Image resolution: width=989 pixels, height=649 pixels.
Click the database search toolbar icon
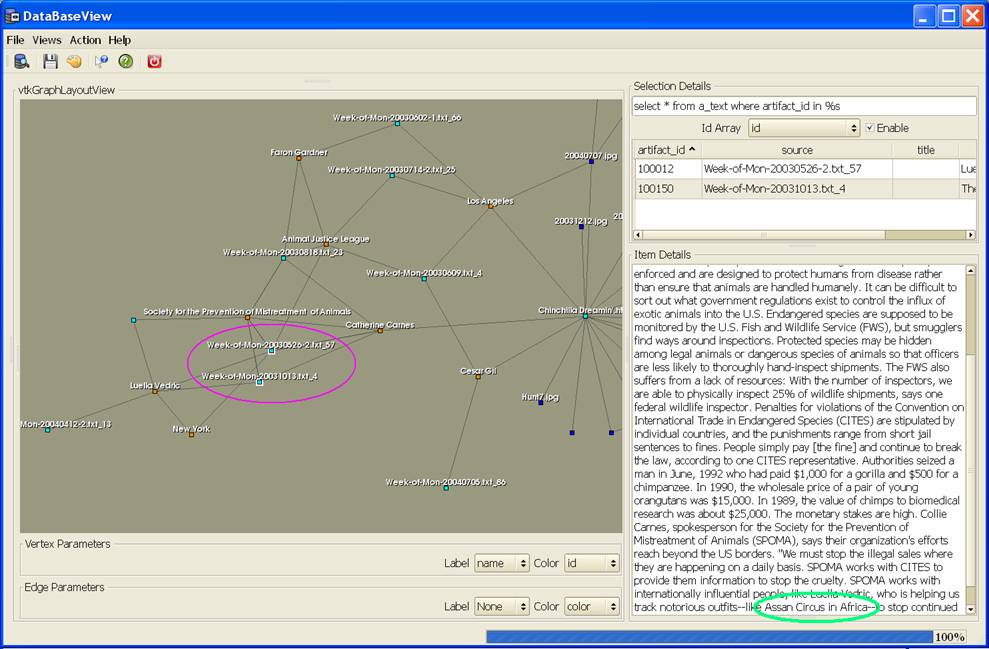coord(22,62)
